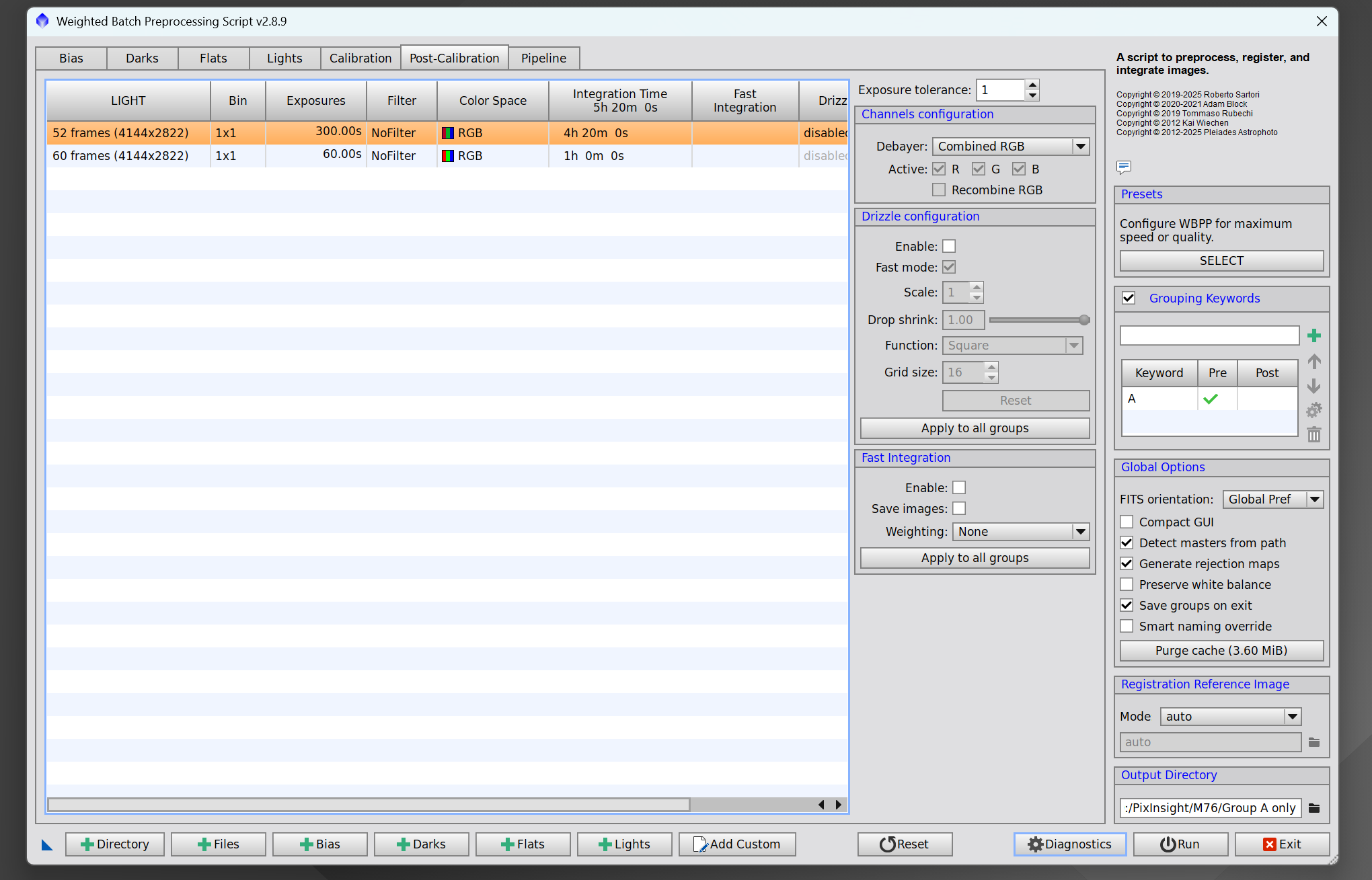Toggle the Recombine RGB checkbox
Screen dimensions: 1372x880
[x=938, y=190]
